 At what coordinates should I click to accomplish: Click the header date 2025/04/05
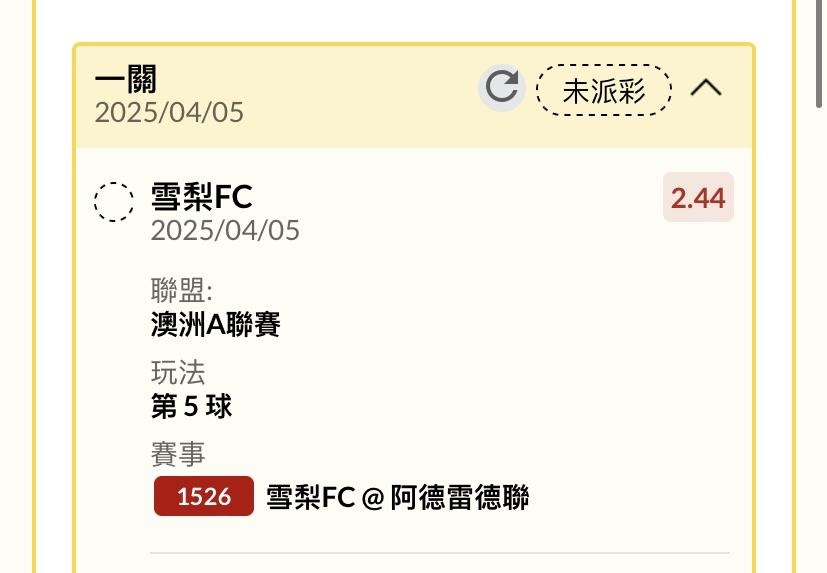[169, 113]
